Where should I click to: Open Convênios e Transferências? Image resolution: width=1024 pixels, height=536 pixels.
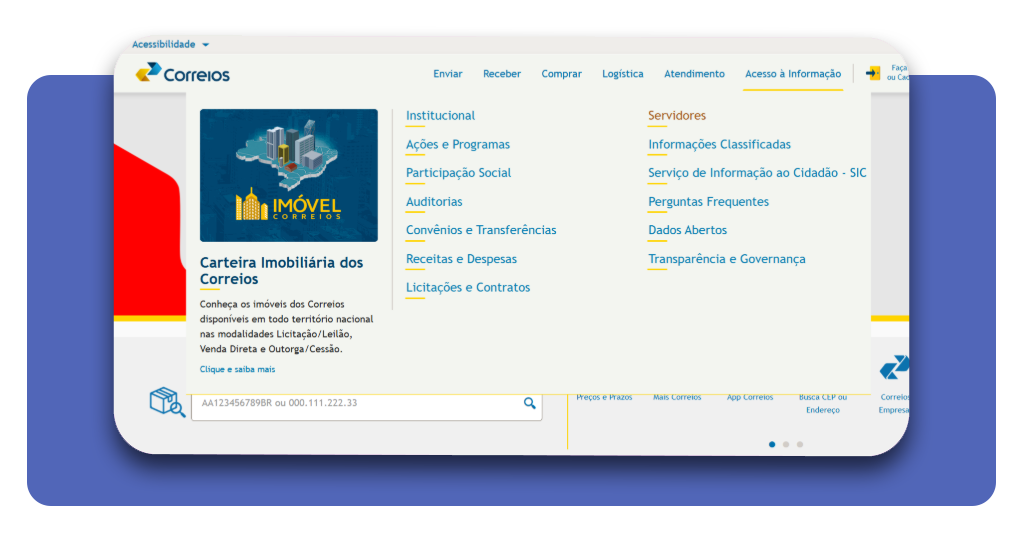[x=481, y=230]
